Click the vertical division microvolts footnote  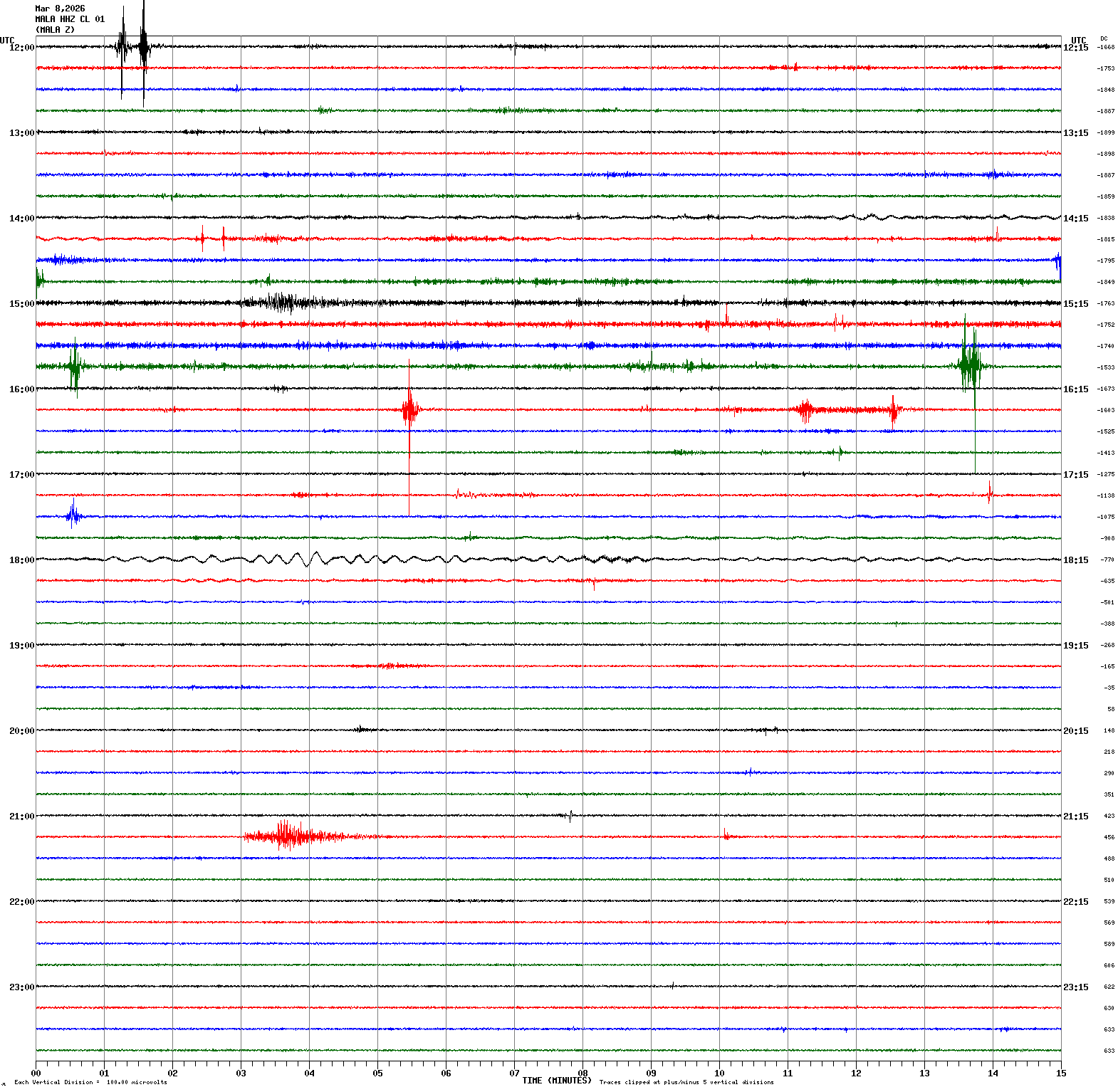(x=90, y=1083)
